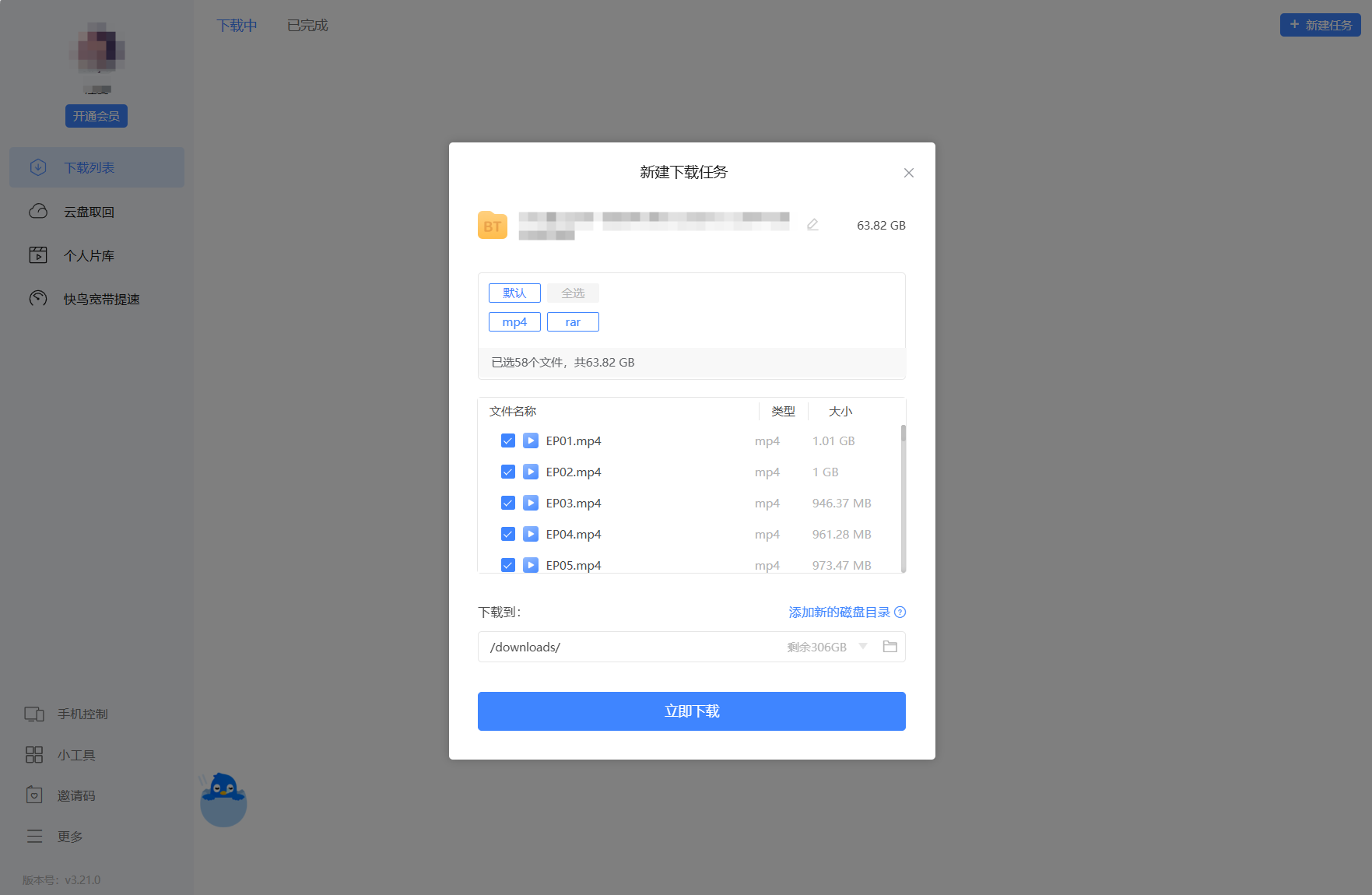This screenshot has width=1372, height=895.
Task: Click the 立即下载 button
Action: [x=691, y=711]
